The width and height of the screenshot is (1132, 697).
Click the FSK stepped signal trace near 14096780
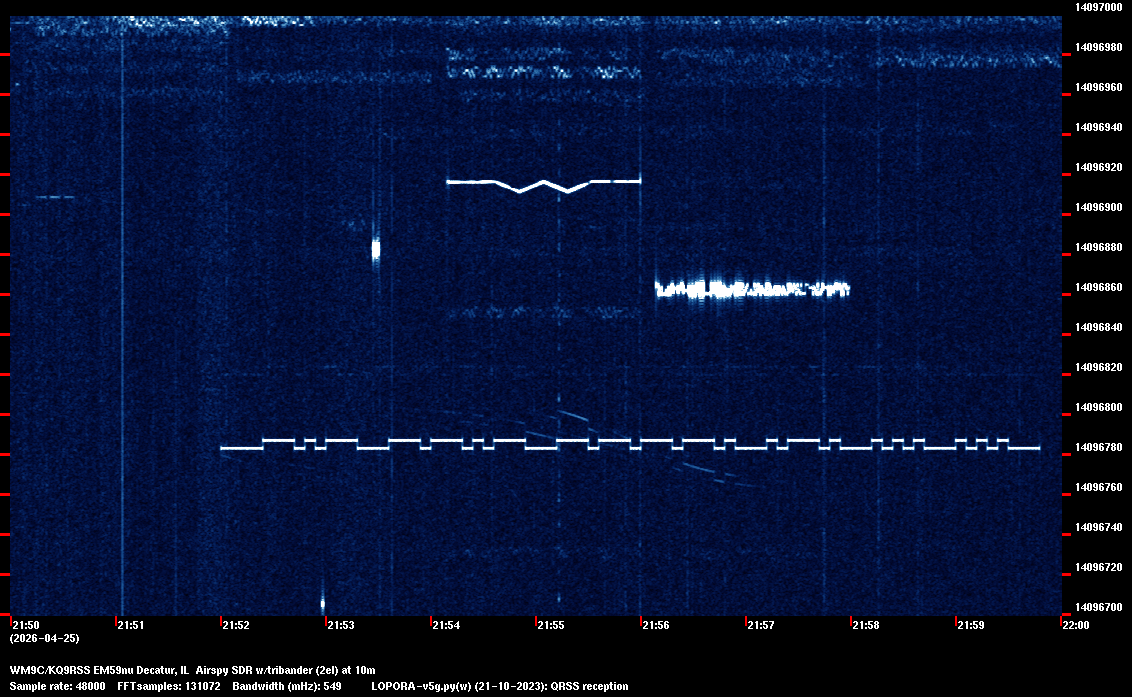[630, 443]
